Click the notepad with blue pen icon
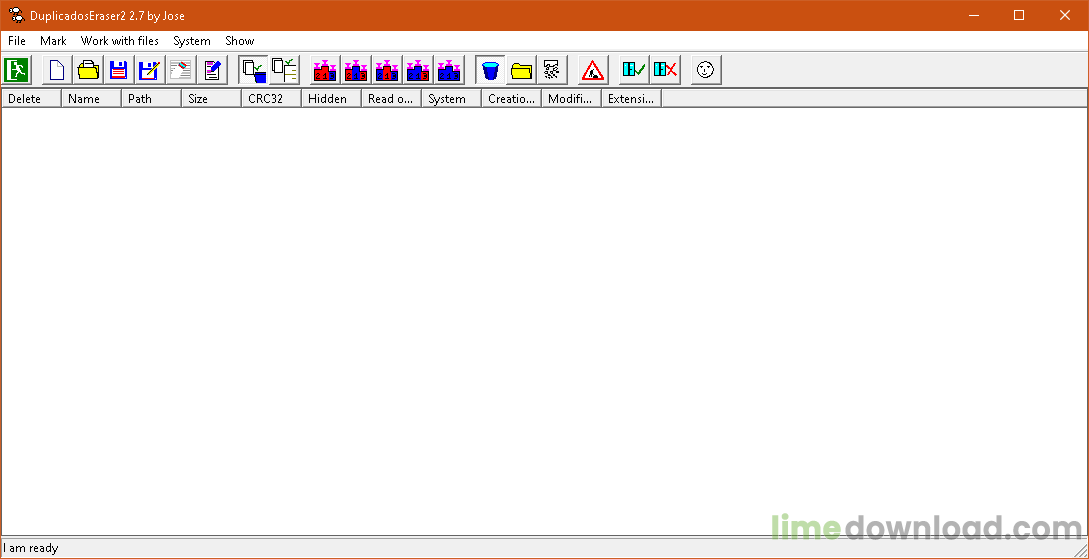The height and width of the screenshot is (559, 1089). point(212,70)
